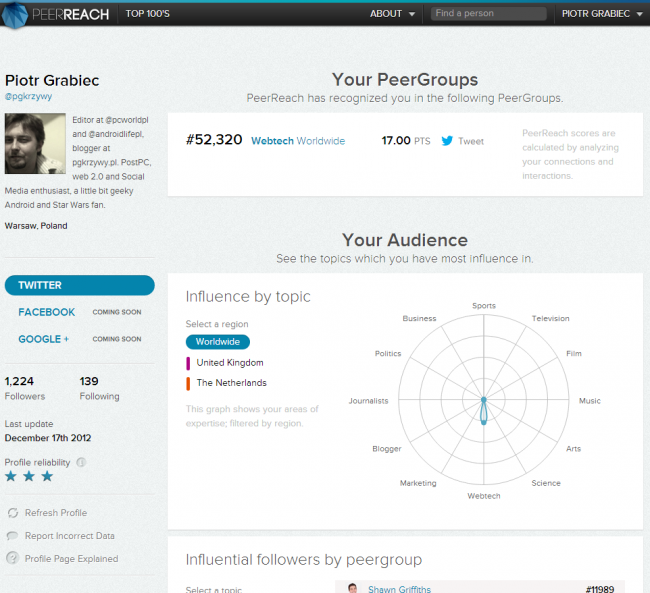This screenshot has height=593, width=650.
Task: Select the GOOGLE + network tab
Action: coord(44,339)
